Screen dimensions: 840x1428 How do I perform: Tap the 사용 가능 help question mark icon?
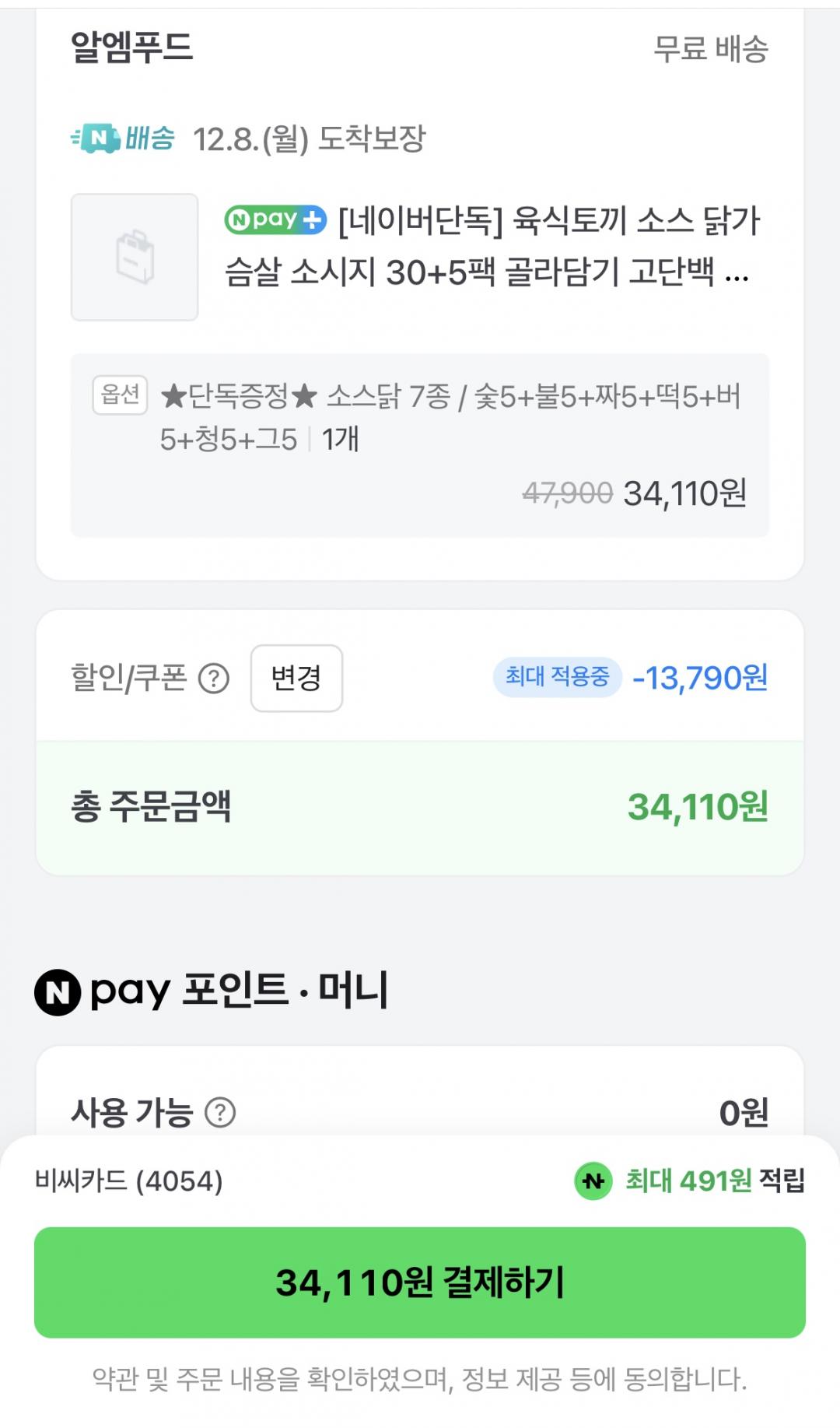tap(220, 1113)
